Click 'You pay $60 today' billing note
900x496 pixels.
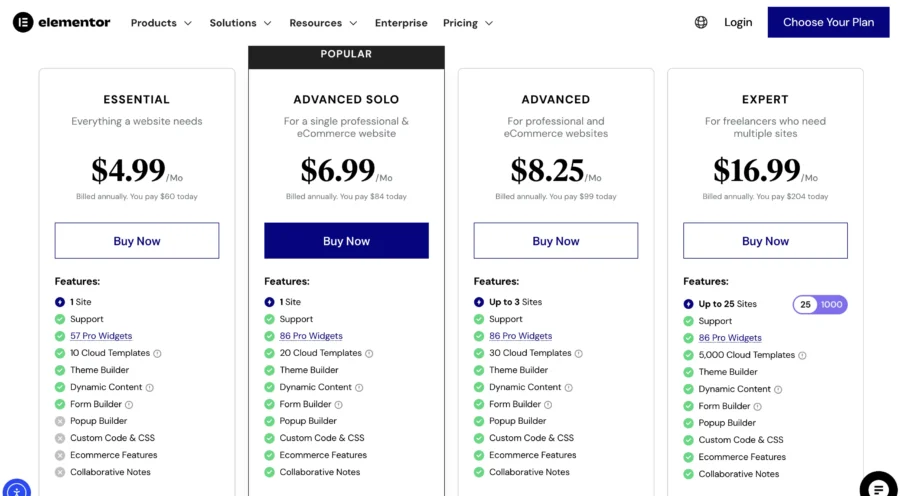pos(165,197)
